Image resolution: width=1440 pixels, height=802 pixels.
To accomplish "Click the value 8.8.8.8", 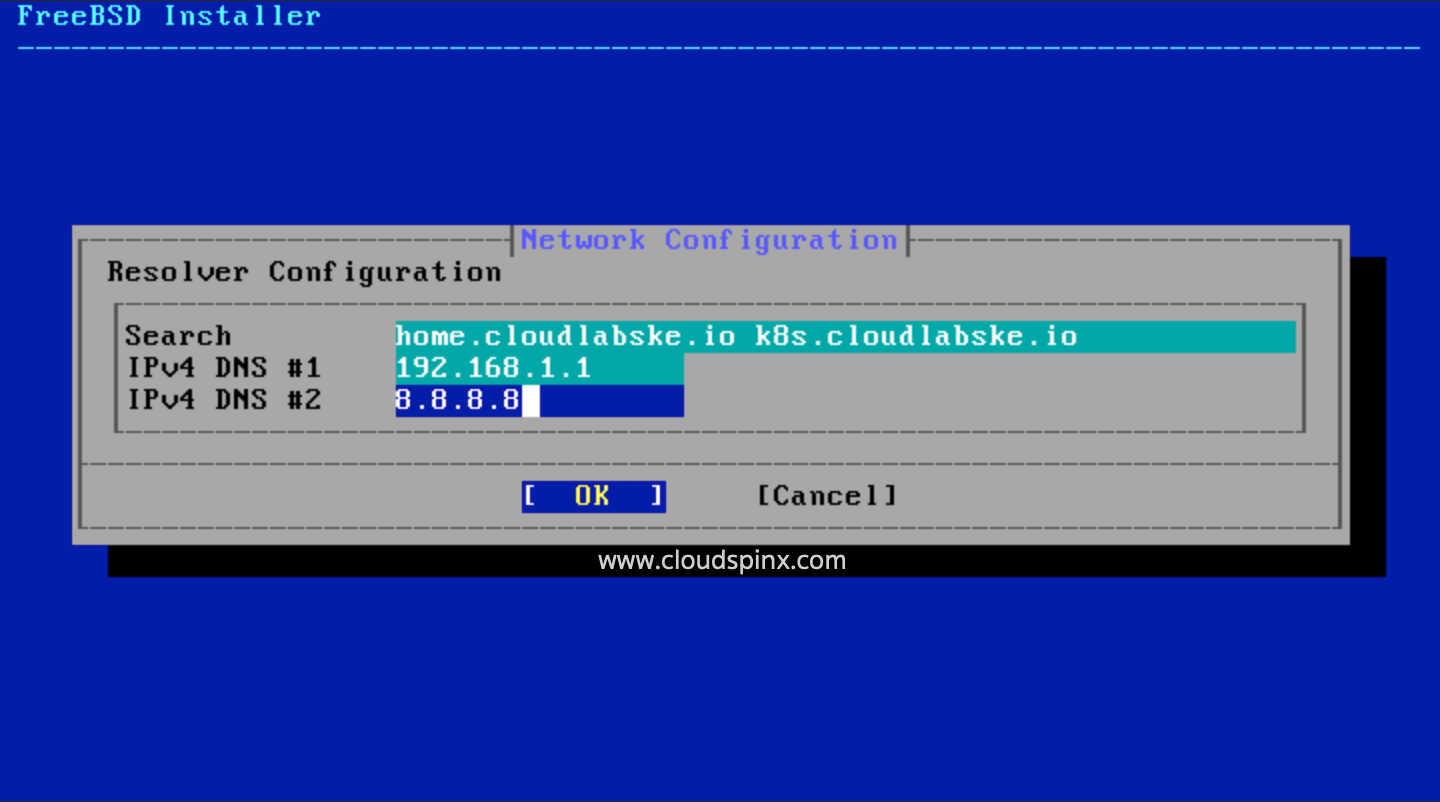I will pos(455,399).
